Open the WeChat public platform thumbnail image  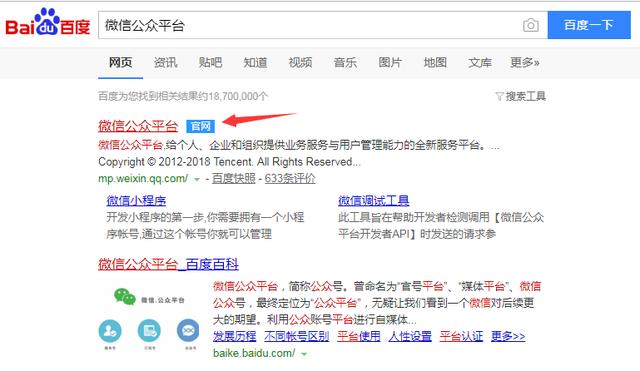coord(149,318)
